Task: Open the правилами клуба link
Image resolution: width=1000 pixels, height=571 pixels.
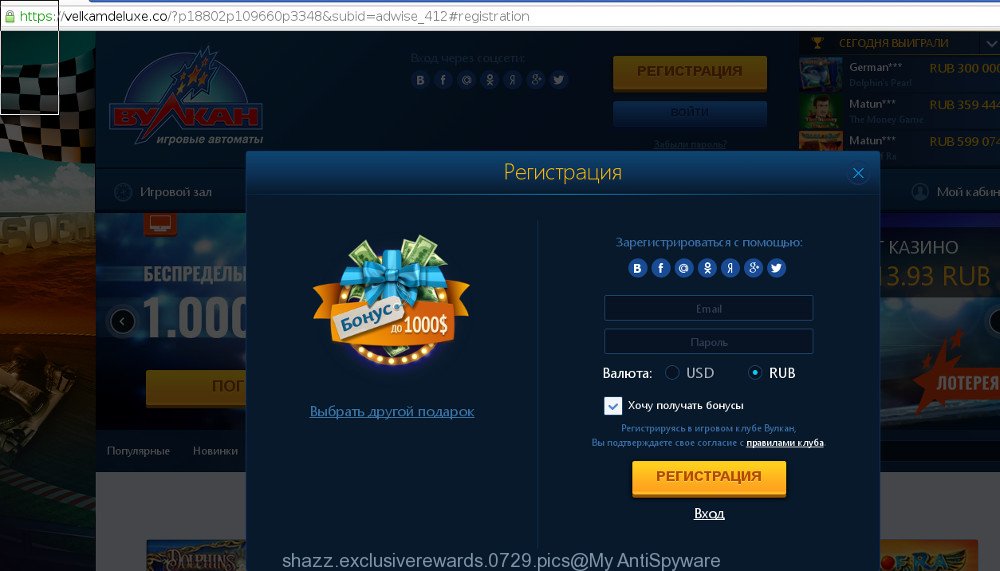Action: click(785, 443)
